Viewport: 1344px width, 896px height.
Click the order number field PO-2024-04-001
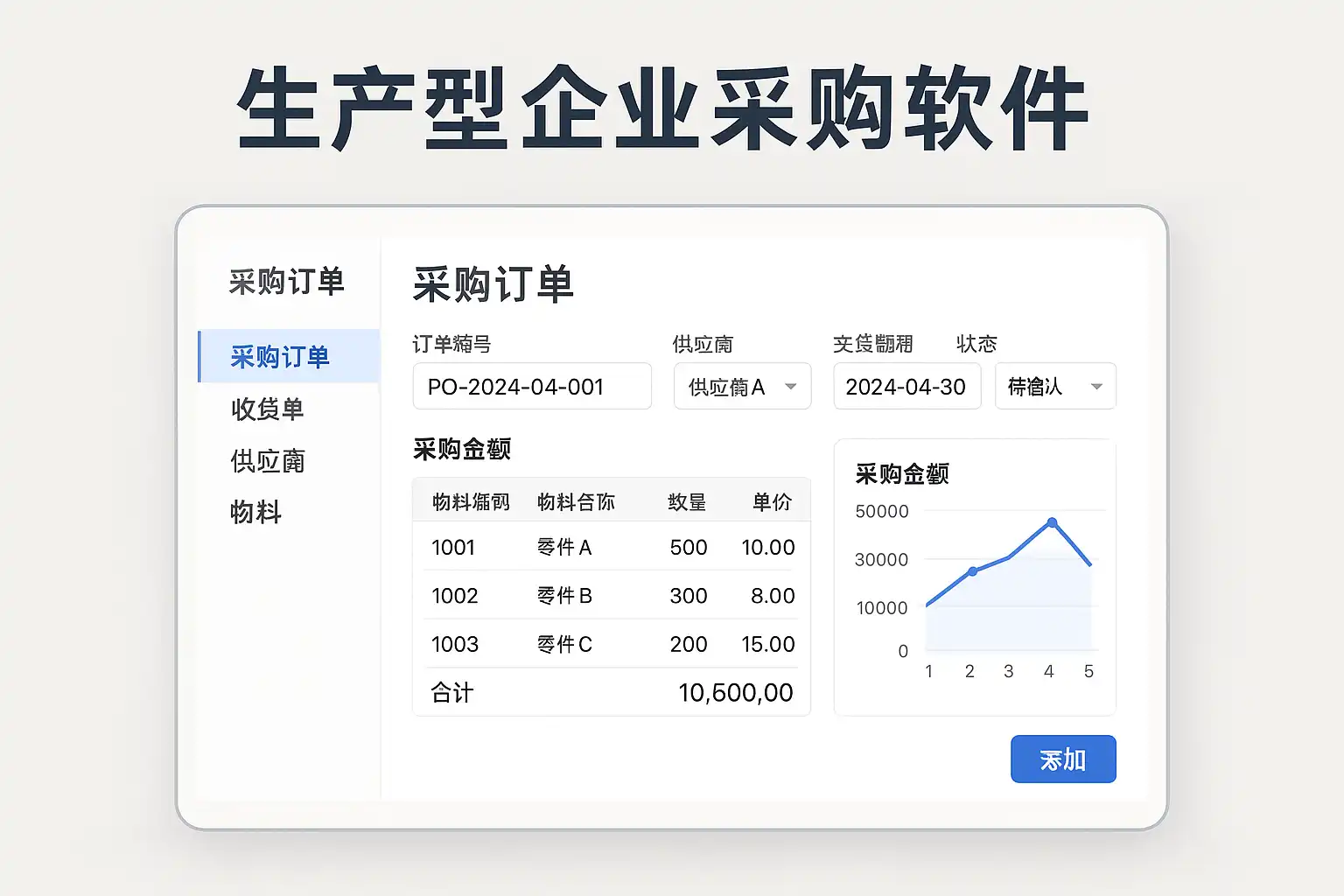coord(532,386)
